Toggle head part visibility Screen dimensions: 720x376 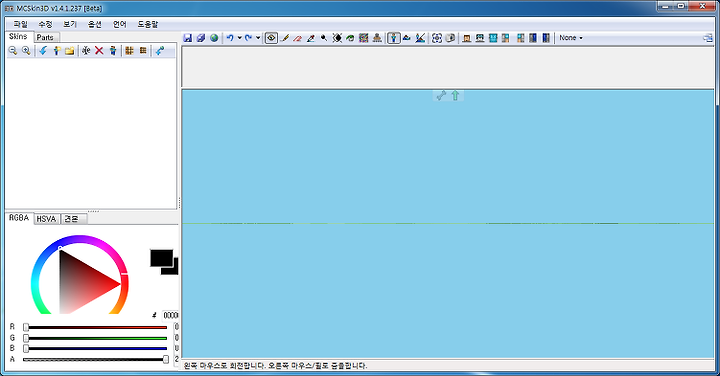[467, 38]
